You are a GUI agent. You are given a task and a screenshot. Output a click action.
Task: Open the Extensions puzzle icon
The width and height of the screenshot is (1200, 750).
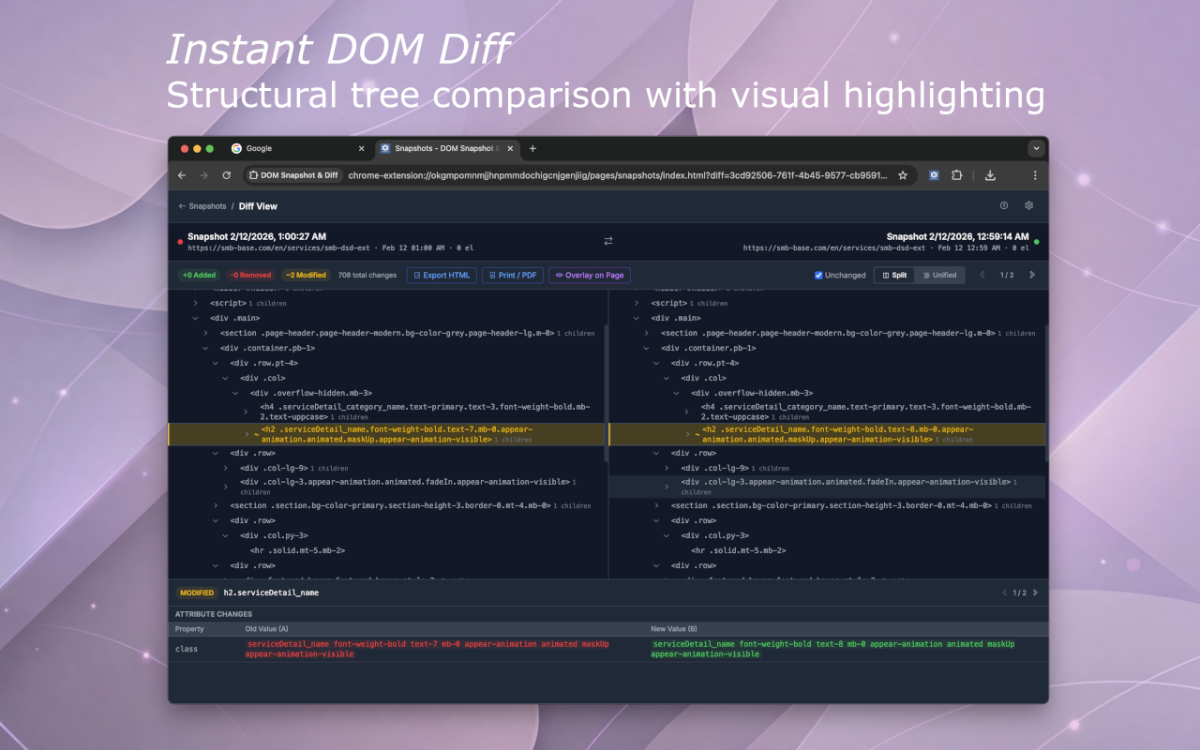(x=957, y=175)
